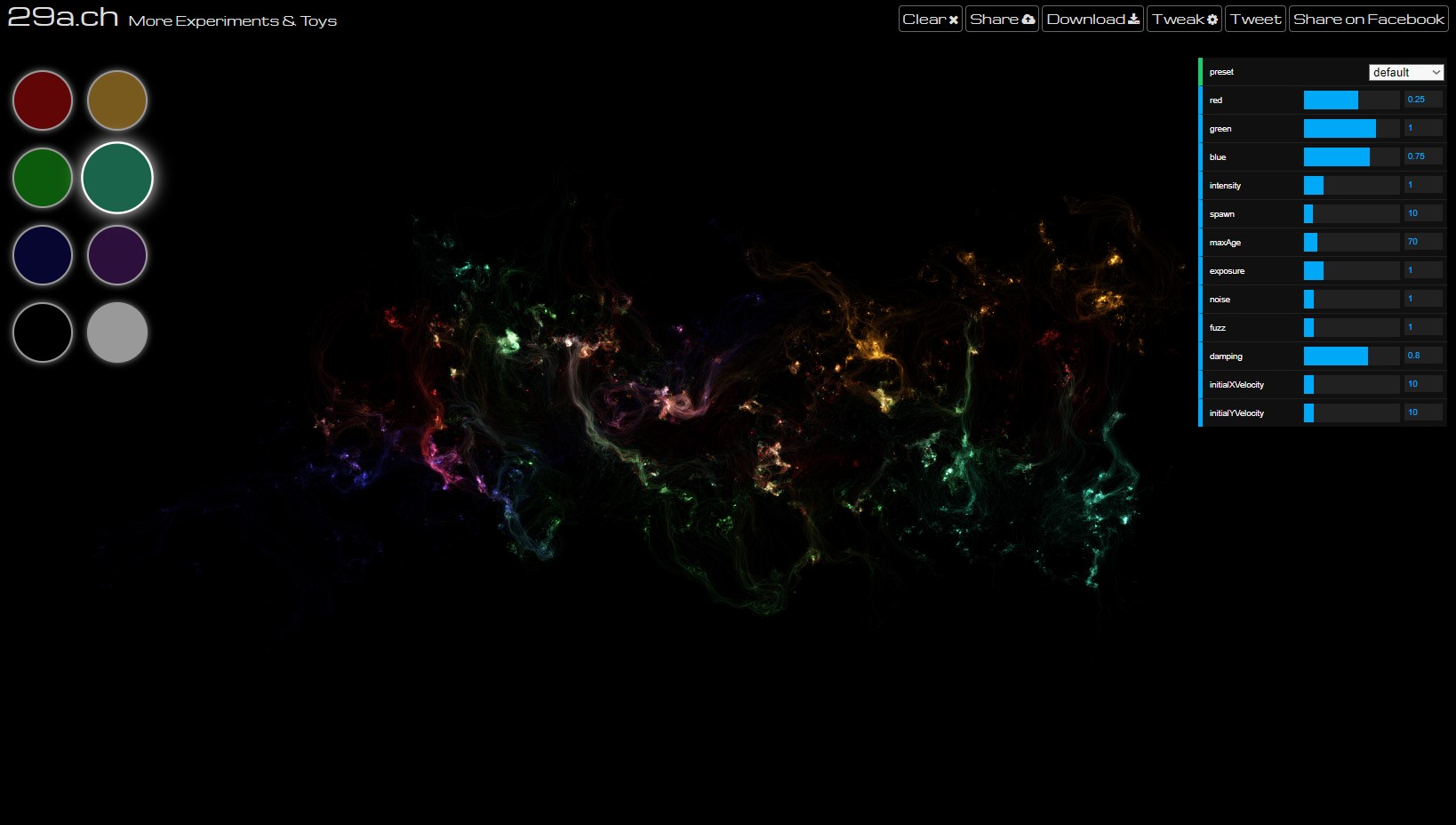Screen dimensions: 1456x825
Task: Adjust the damping slider
Action: (x=1352, y=356)
